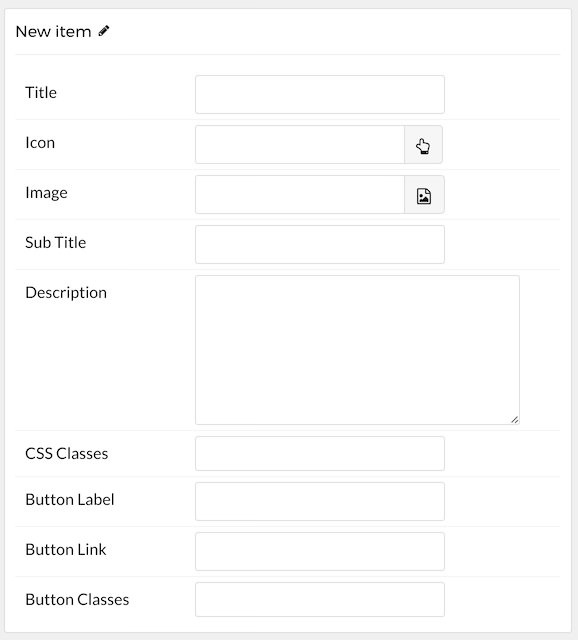
Task: Focus the Button Label input
Action: coord(320,502)
